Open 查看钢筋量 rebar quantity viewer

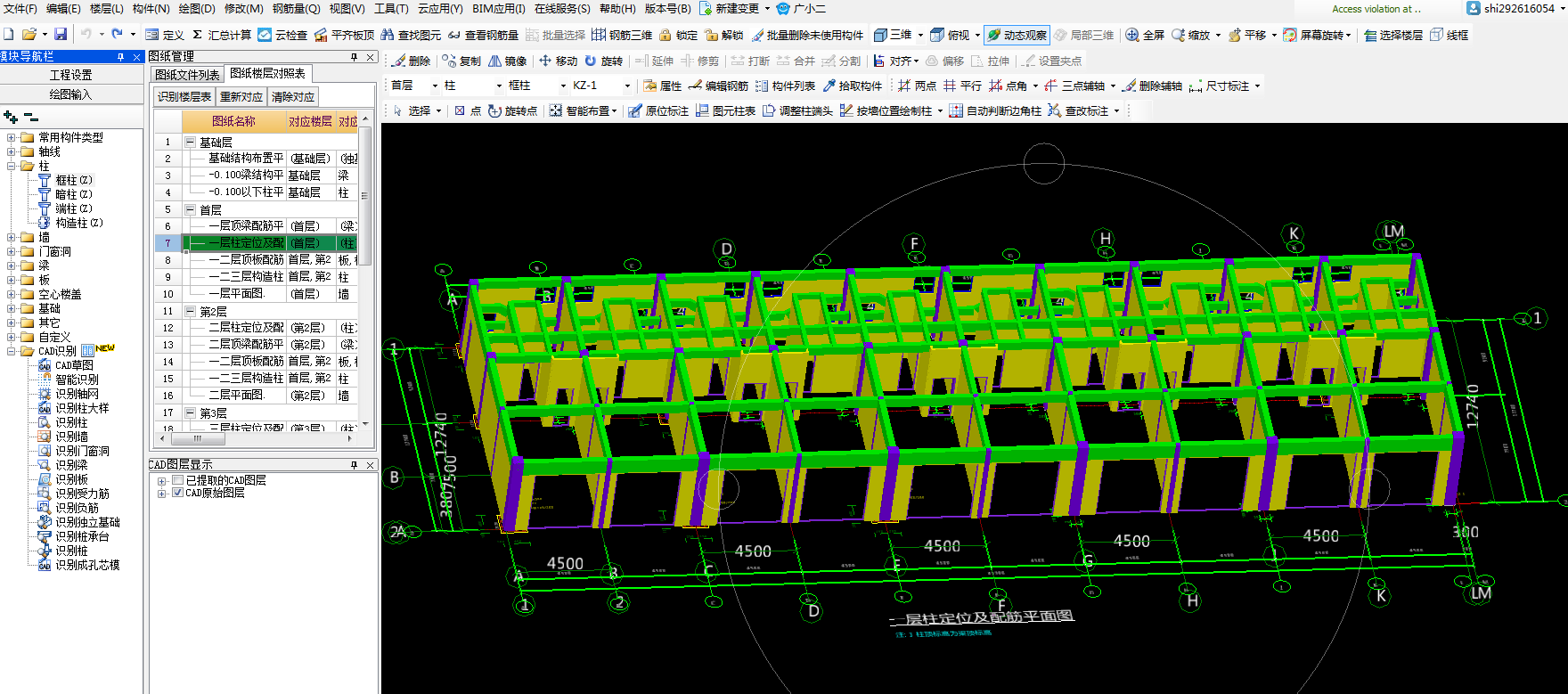[x=483, y=35]
